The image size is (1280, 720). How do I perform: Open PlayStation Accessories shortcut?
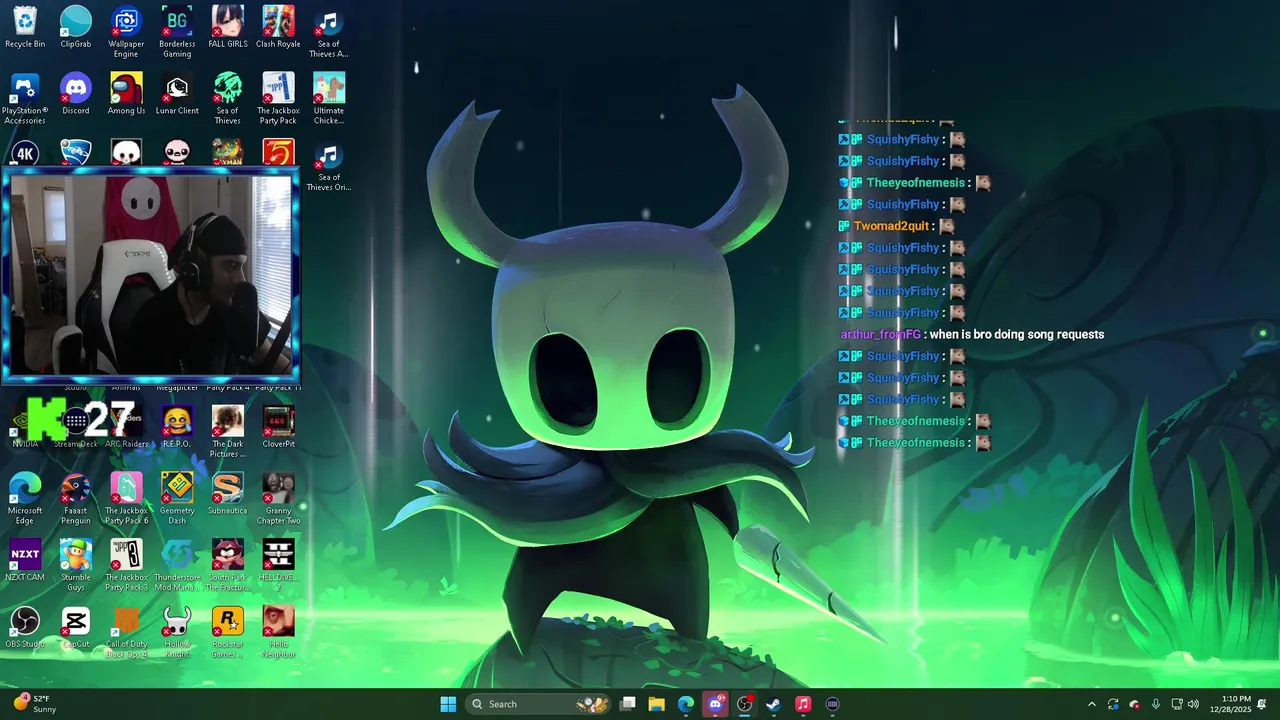tap(25, 99)
